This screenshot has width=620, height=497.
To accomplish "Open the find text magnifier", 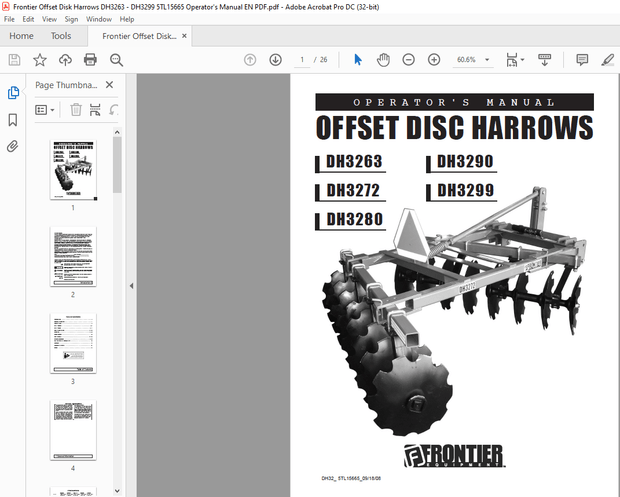I will click(x=116, y=60).
